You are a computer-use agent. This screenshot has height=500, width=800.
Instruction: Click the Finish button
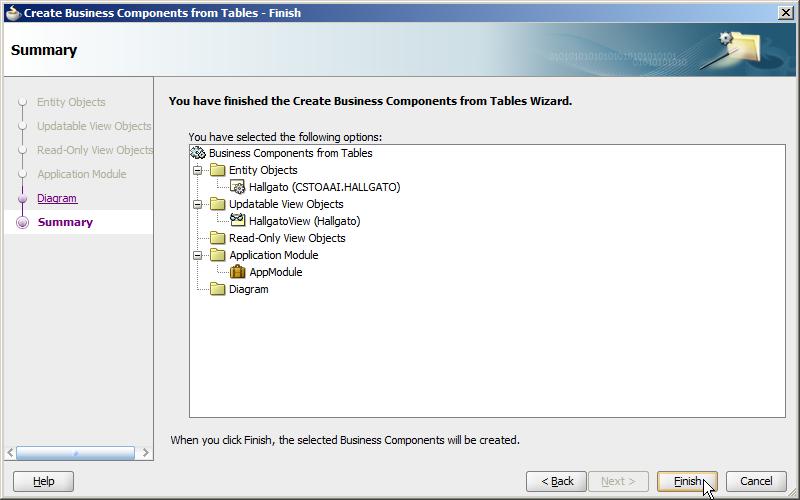click(687, 481)
